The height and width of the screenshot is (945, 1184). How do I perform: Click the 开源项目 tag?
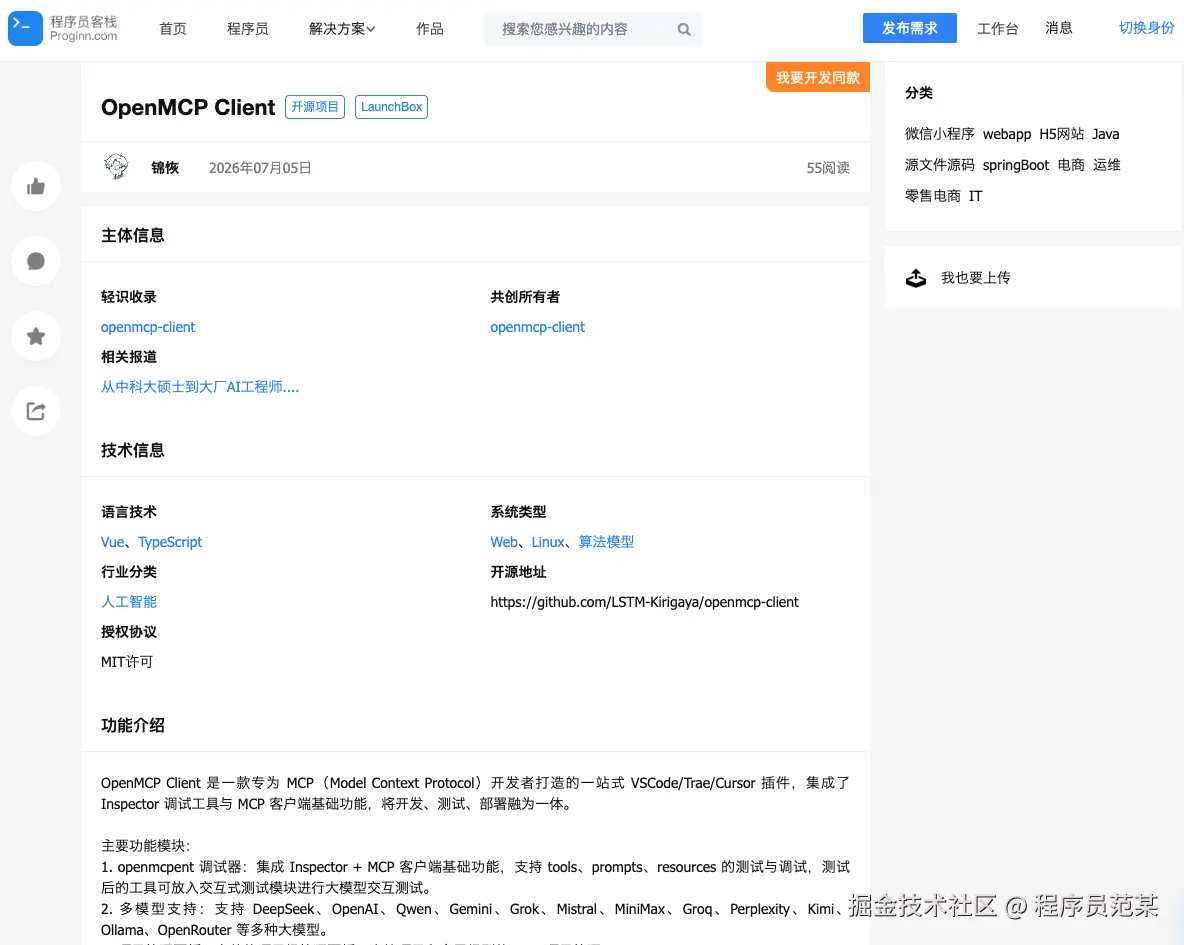315,107
